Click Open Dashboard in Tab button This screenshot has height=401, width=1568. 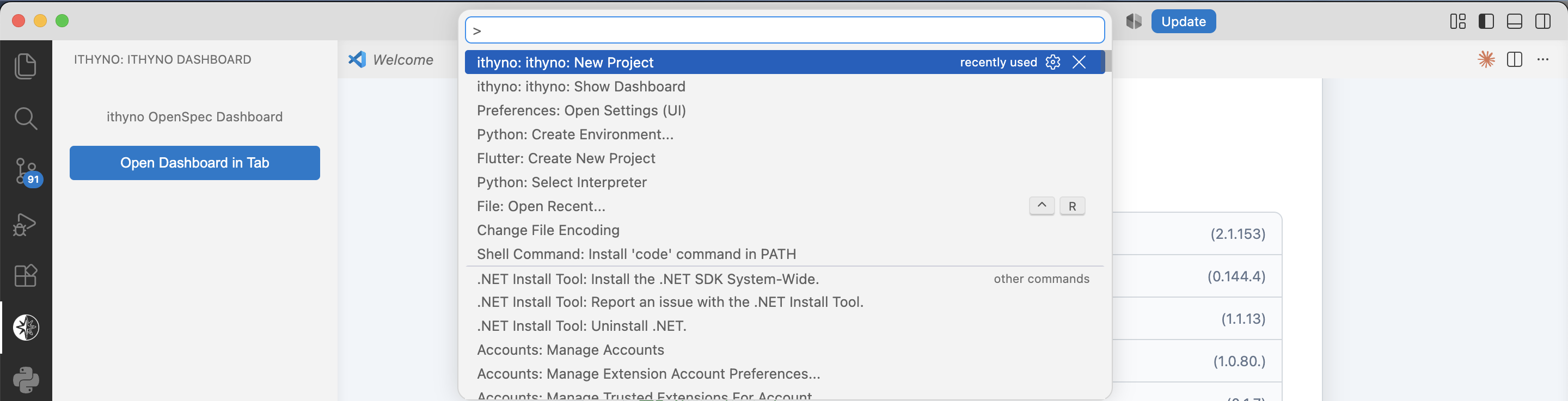click(x=195, y=163)
